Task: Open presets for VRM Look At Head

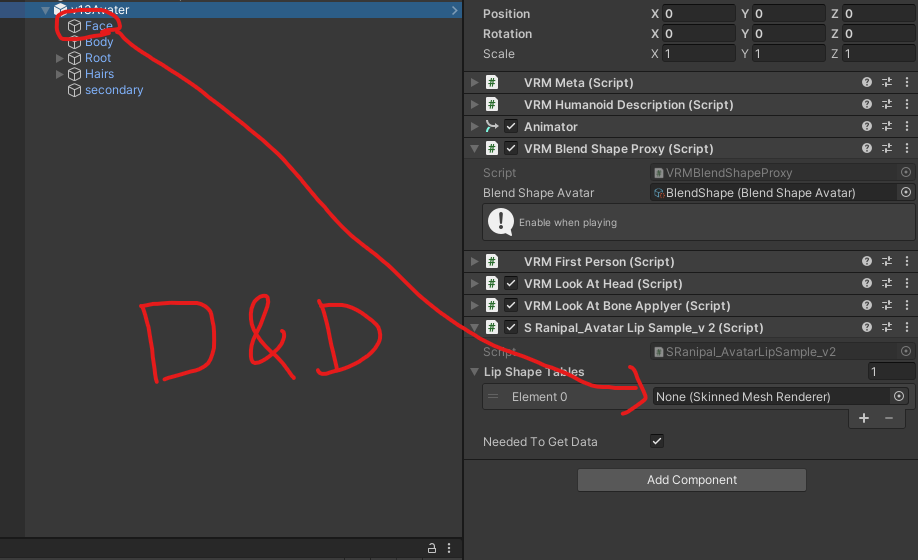Action: [887, 283]
